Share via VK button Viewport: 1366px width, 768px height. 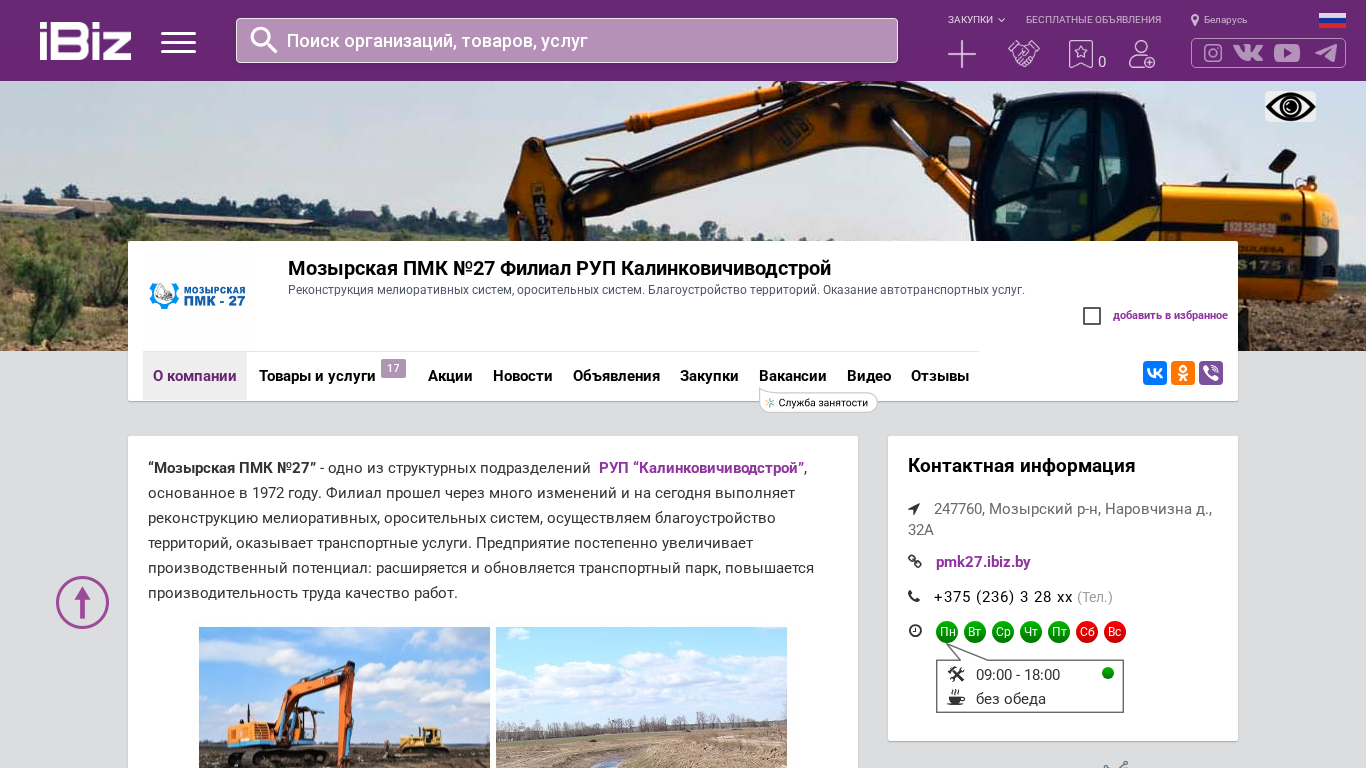click(x=1155, y=373)
